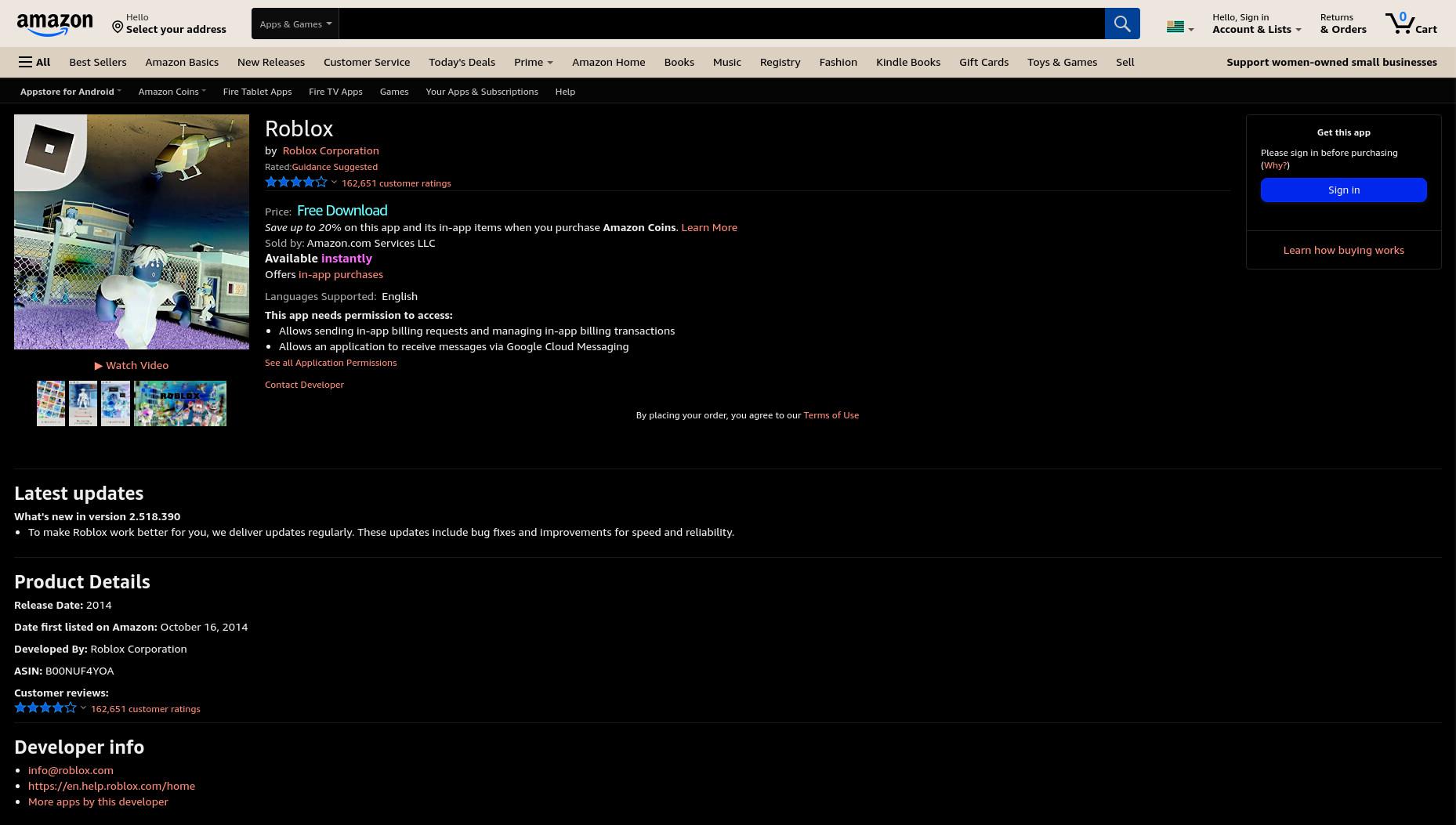Click Roblox Corporation developer link

coord(331,150)
